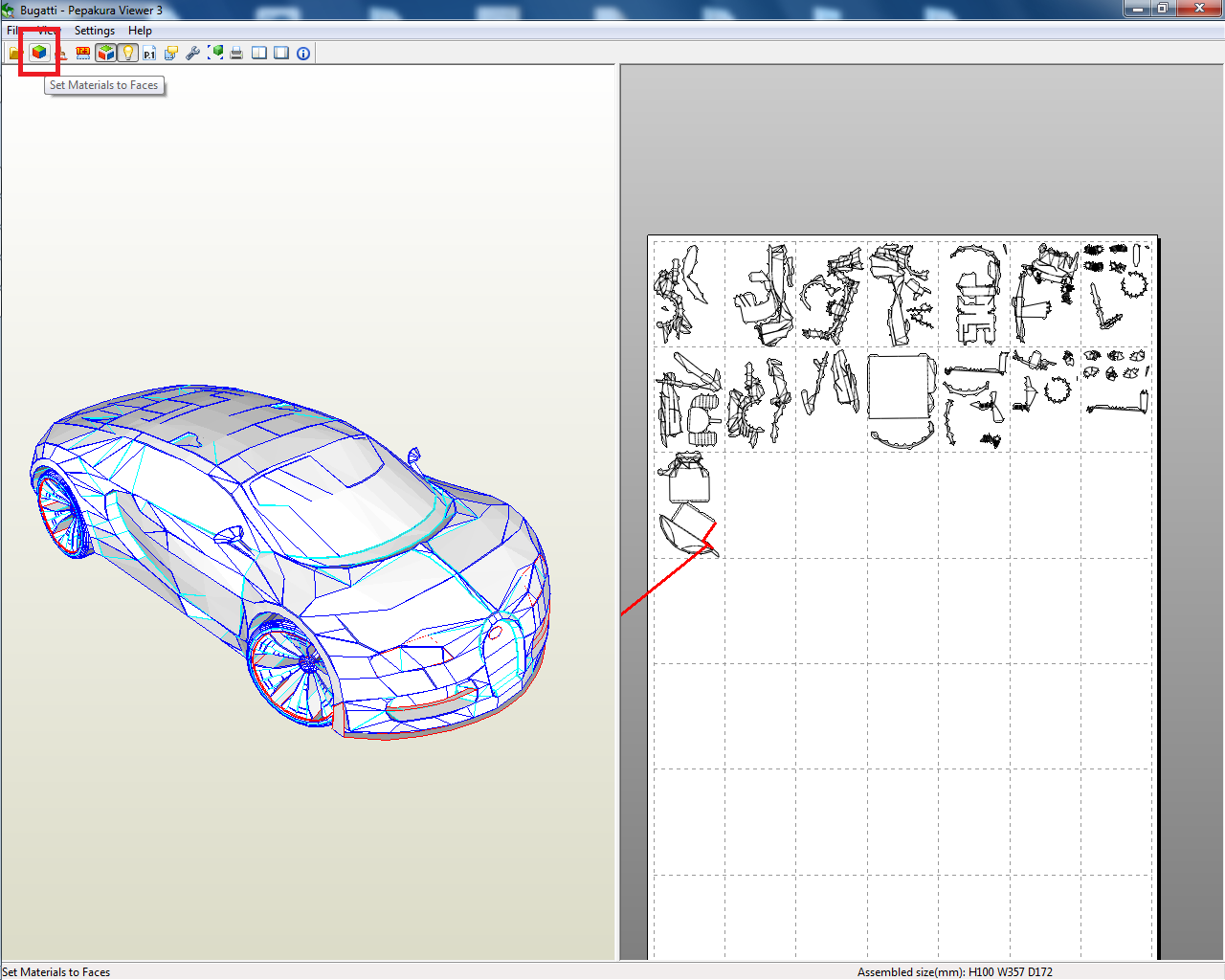Viewport: 1225px width, 980px height.
Task: Toggle the light bulb lighting button
Action: coord(127,54)
